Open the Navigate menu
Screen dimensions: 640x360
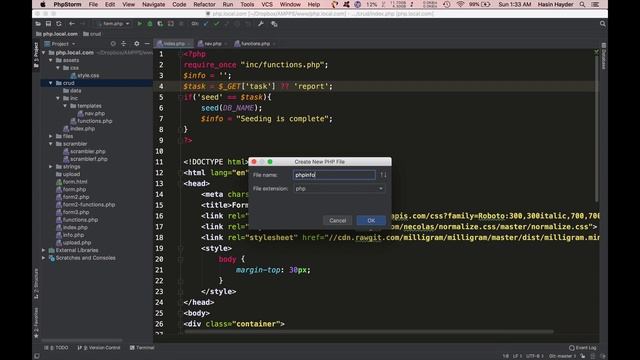tap(153, 4)
